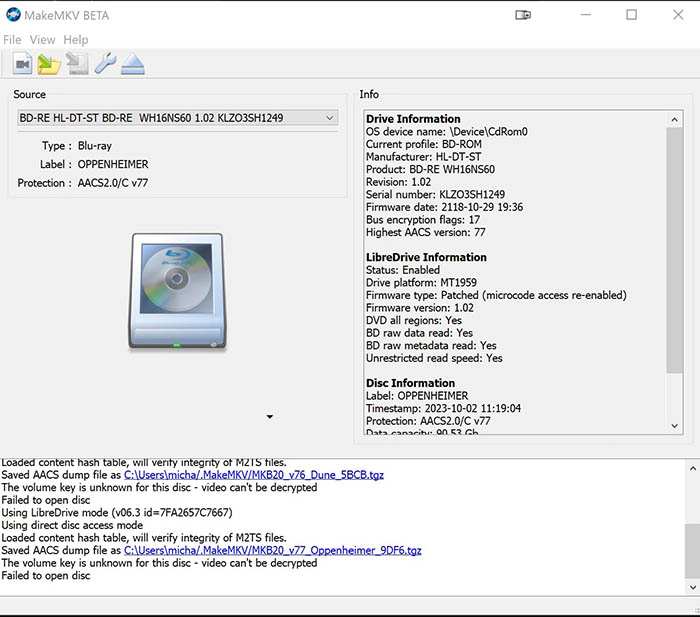Viewport: 700px width, 617px height.
Task: Select the 'Serial number: KLZO3SH1249' line
Action: point(435,195)
